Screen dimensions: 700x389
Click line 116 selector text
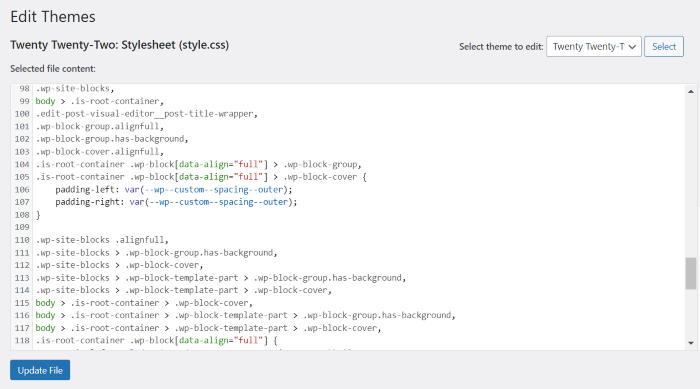[x=246, y=315]
